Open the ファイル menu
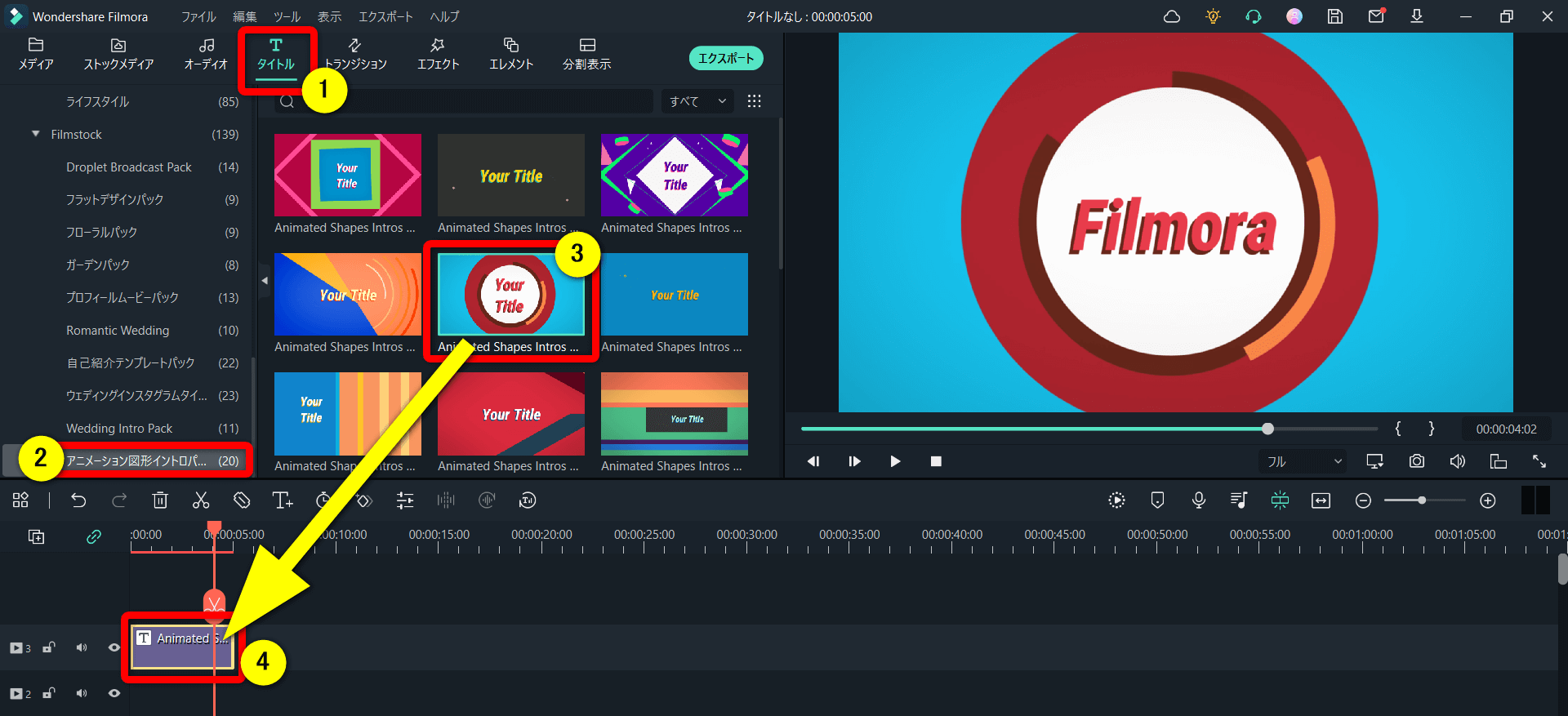 click(198, 16)
